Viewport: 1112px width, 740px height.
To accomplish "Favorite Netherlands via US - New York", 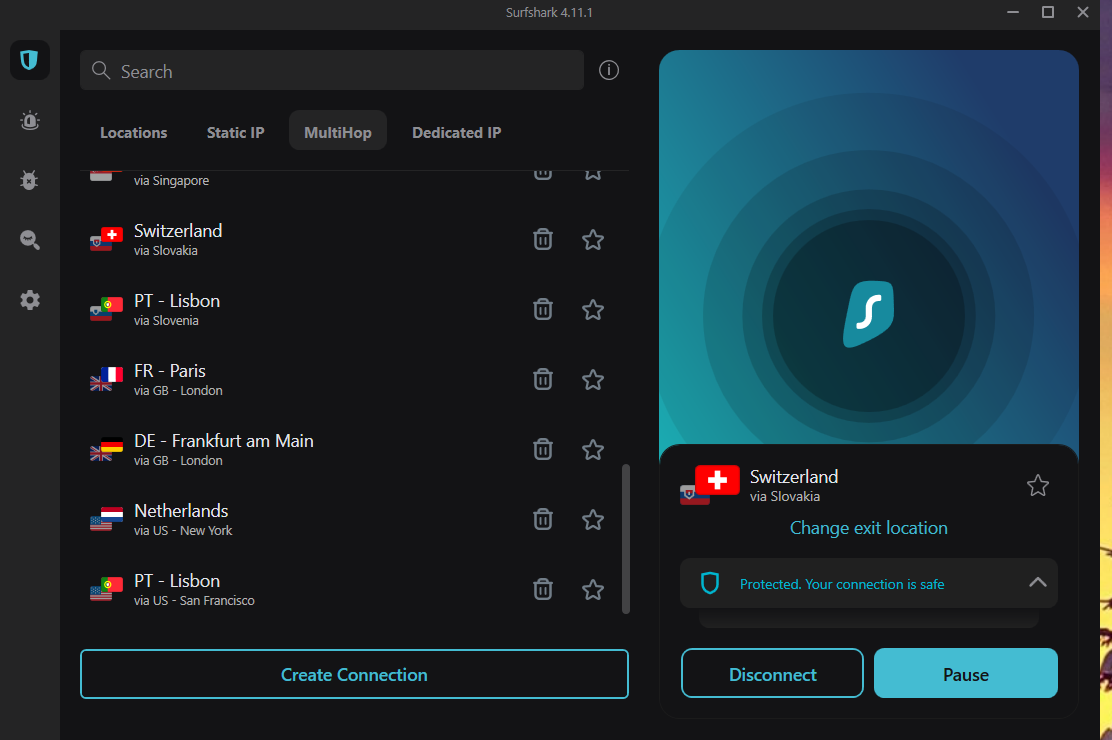I will 593,519.
